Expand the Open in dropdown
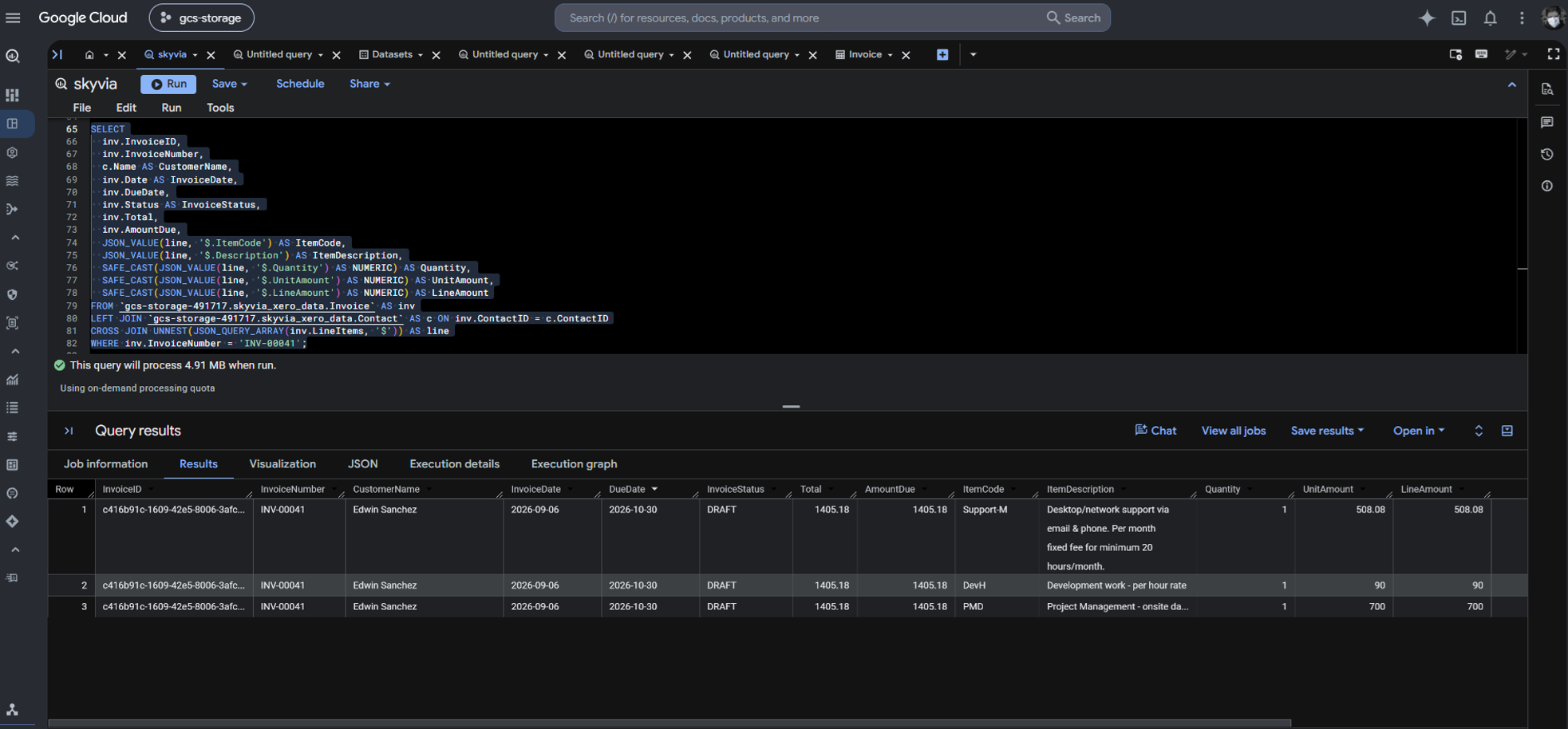Screen dimensions: 1568x729 pyautogui.click(x=1418, y=431)
